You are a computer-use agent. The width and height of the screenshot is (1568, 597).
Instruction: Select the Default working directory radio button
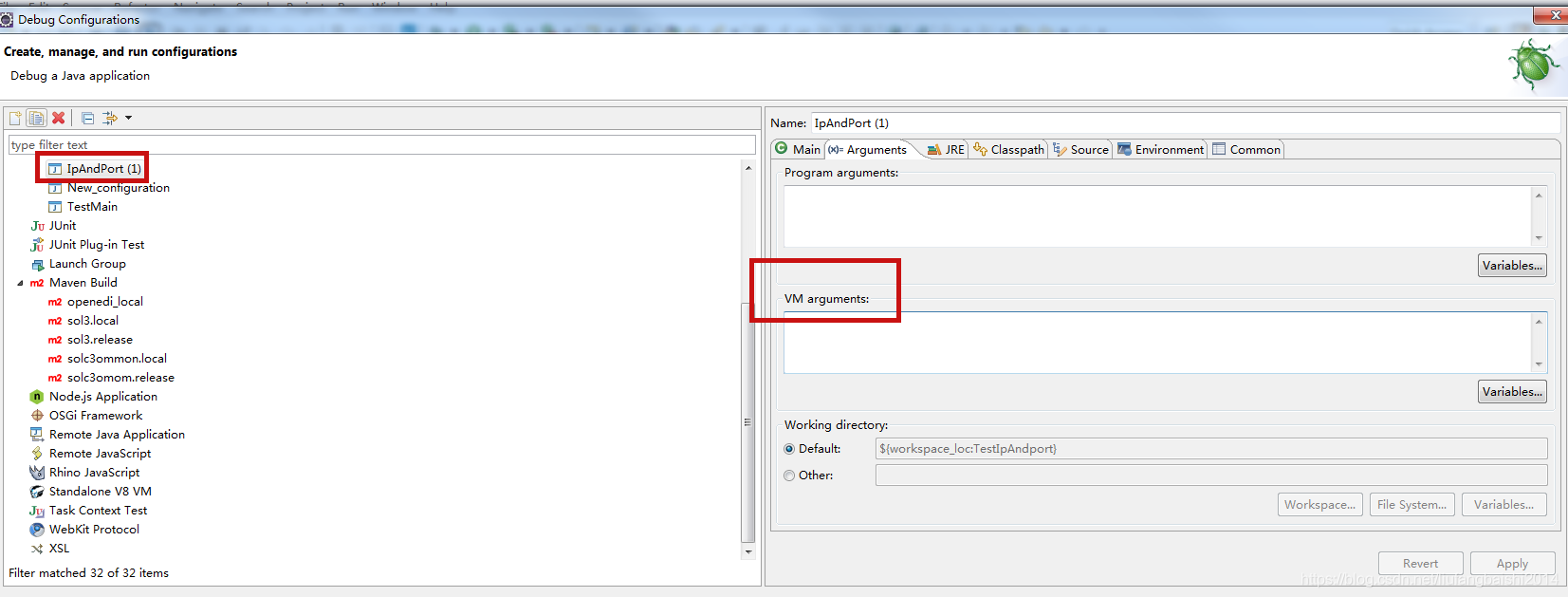(x=789, y=449)
